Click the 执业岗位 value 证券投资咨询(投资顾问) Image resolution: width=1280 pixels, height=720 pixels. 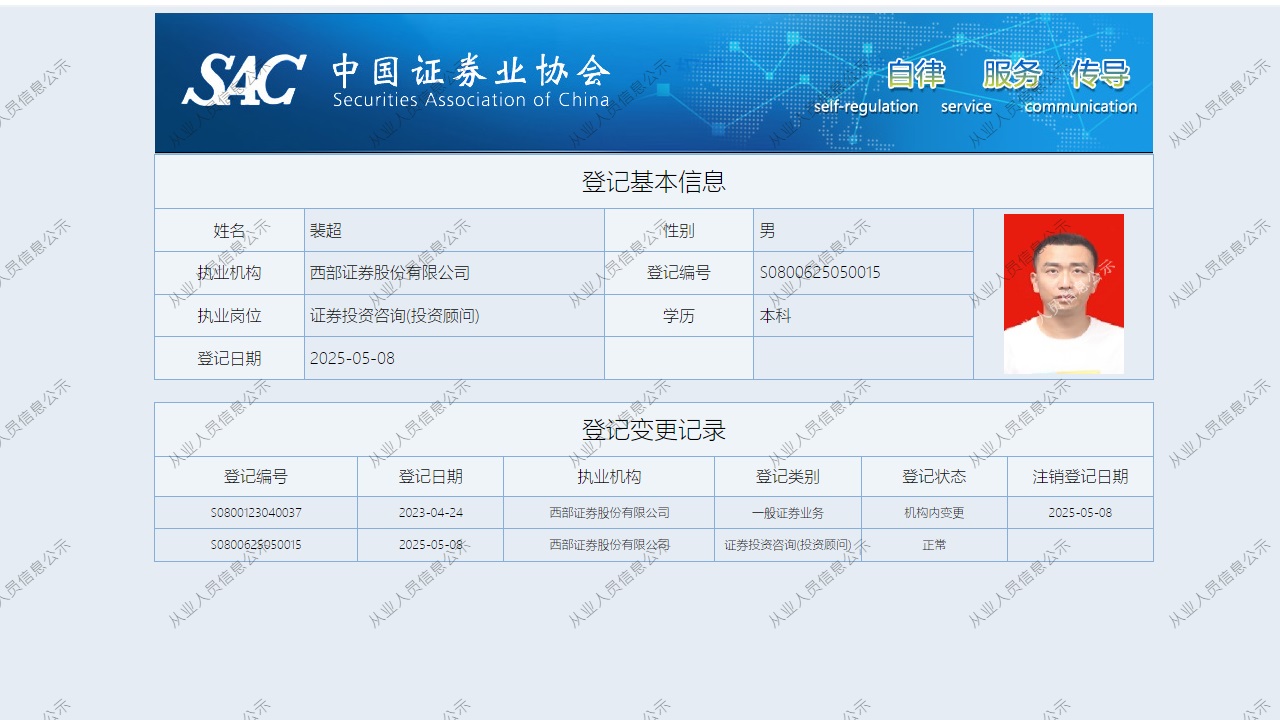[395, 316]
